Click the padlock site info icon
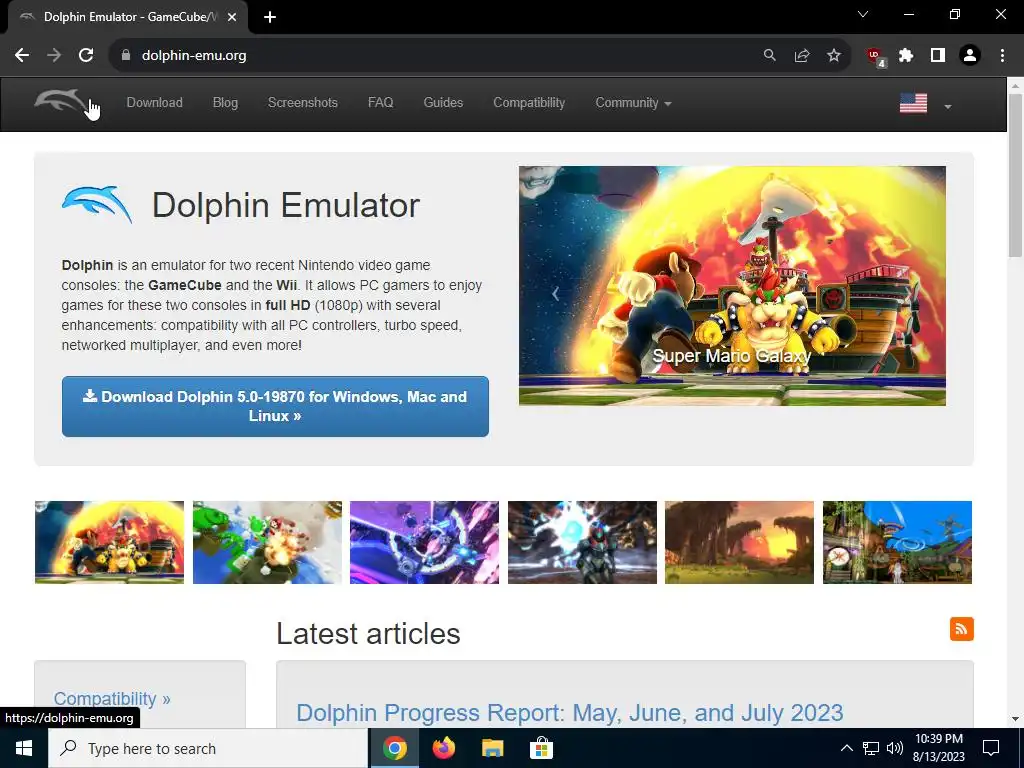This screenshot has height=768, width=1024. (x=126, y=56)
